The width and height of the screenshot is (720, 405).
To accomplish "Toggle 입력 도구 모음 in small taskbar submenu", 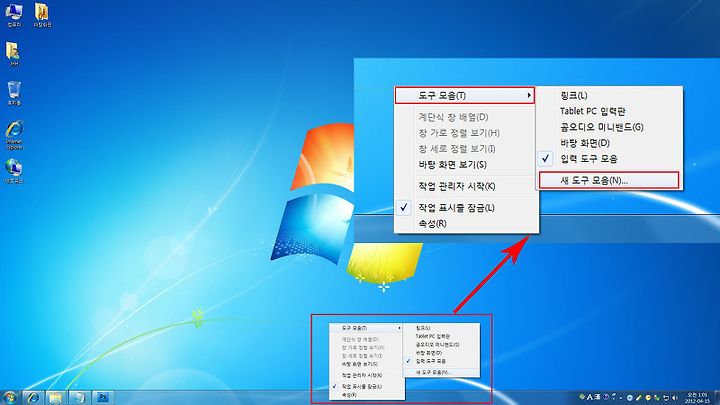I will (x=441, y=361).
